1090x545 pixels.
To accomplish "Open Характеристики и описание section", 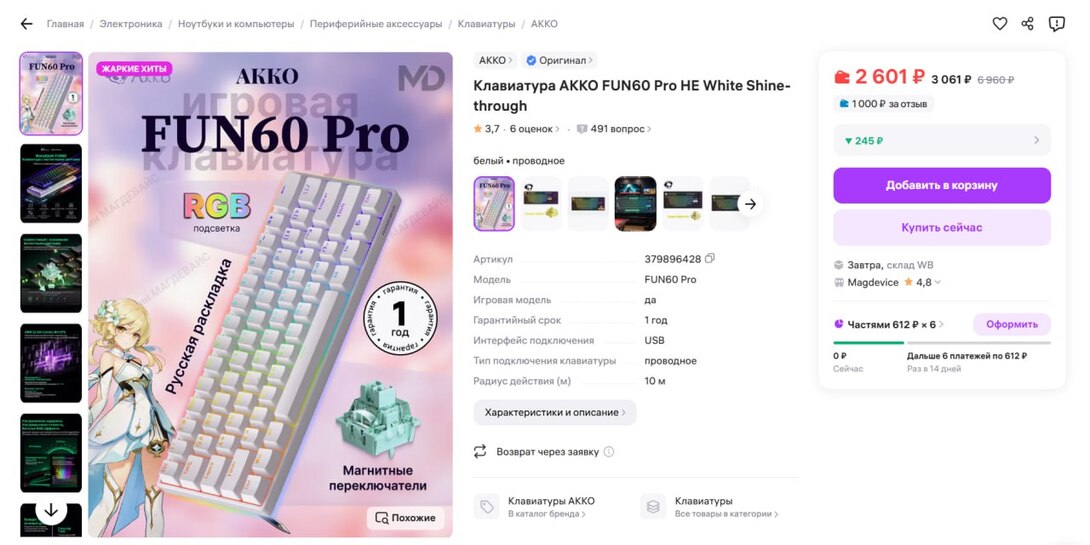I will [555, 412].
